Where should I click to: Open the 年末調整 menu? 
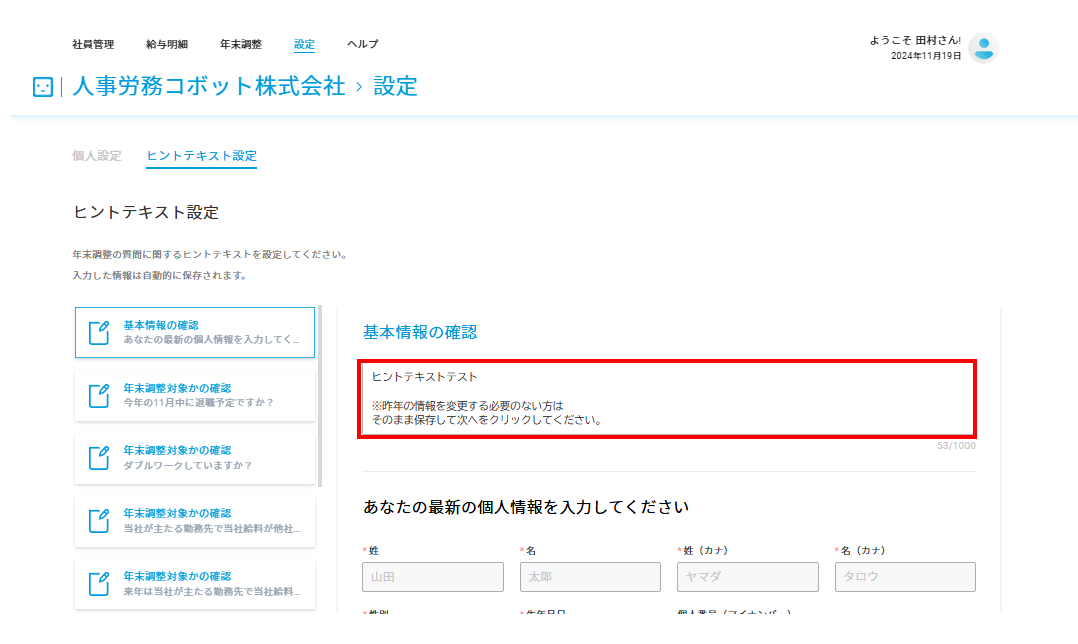click(241, 44)
